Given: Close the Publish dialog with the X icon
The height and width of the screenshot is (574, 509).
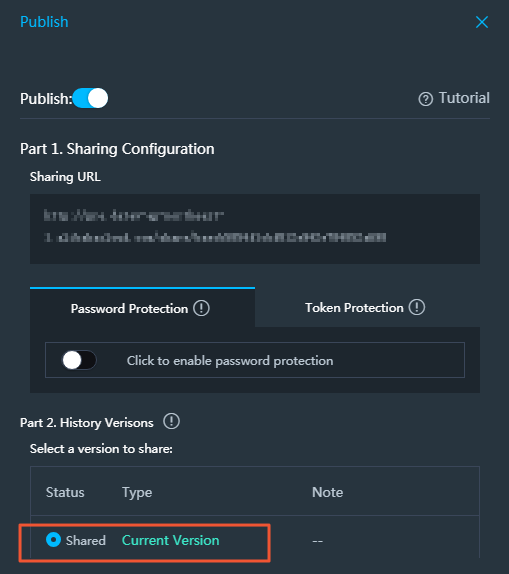Looking at the screenshot, I should [482, 22].
